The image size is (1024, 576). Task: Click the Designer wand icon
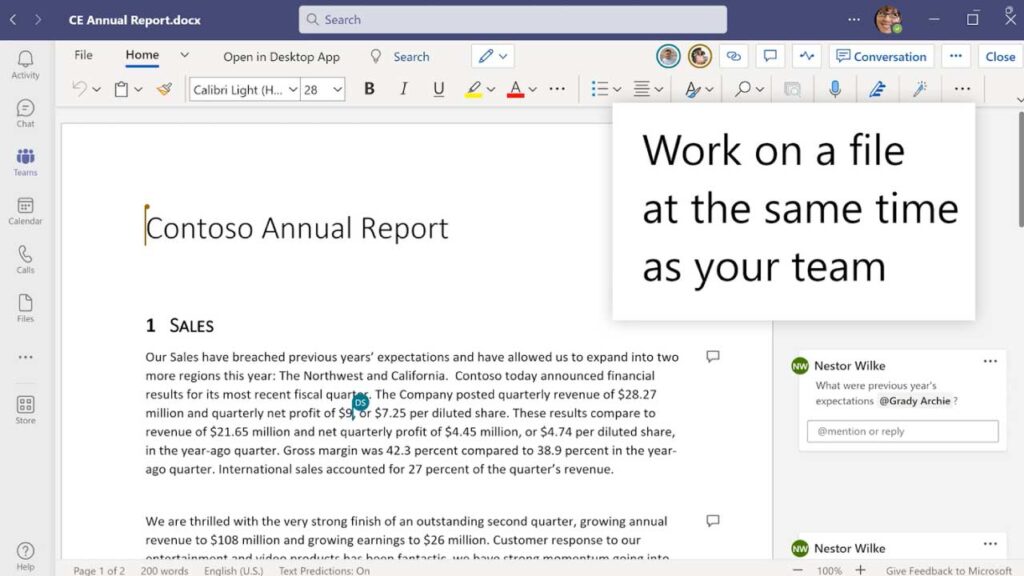tap(920, 89)
